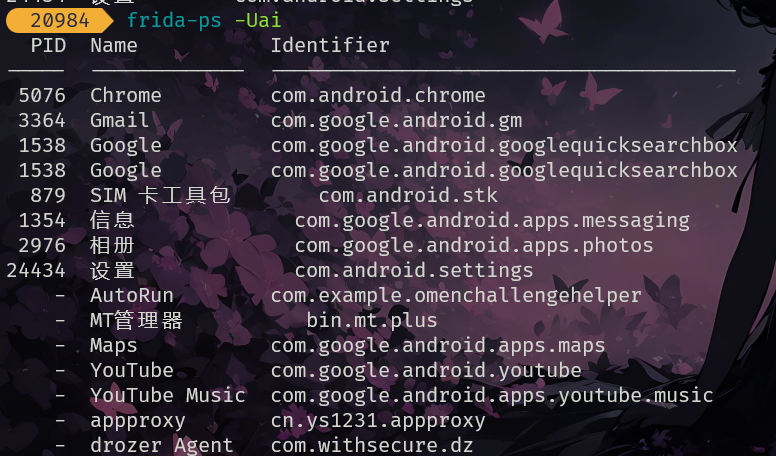Screen dimensions: 776x456
Task: Click the orange prompt badge 20984
Action: tap(59, 21)
